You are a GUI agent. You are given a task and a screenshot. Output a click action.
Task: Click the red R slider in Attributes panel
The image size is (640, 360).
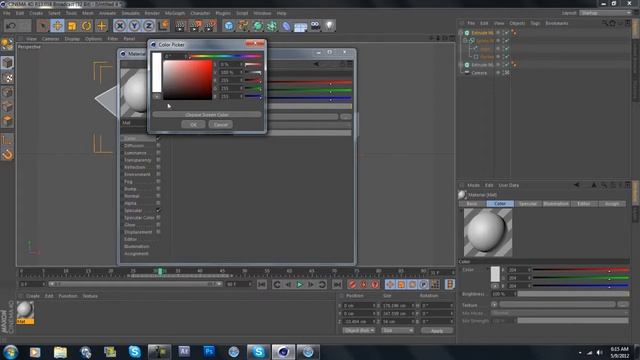[580, 270]
